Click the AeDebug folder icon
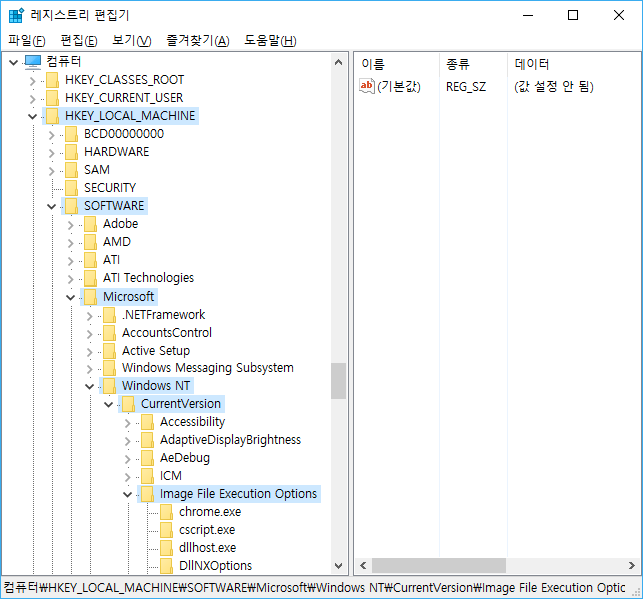This screenshot has height=599, width=643. (x=147, y=458)
